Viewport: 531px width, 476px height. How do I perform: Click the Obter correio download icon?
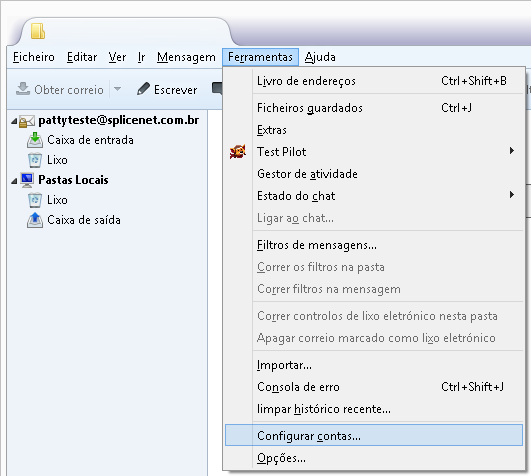pyautogui.click(x=23, y=89)
